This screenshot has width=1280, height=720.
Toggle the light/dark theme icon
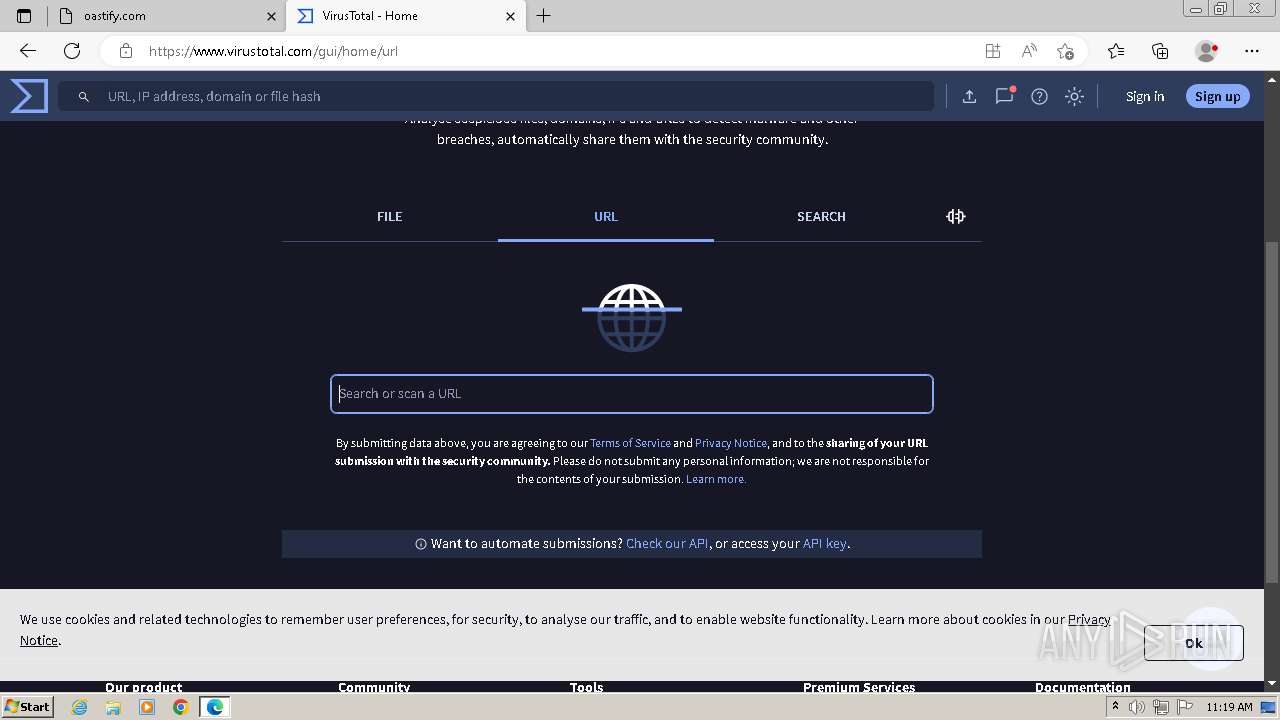[x=1074, y=96]
